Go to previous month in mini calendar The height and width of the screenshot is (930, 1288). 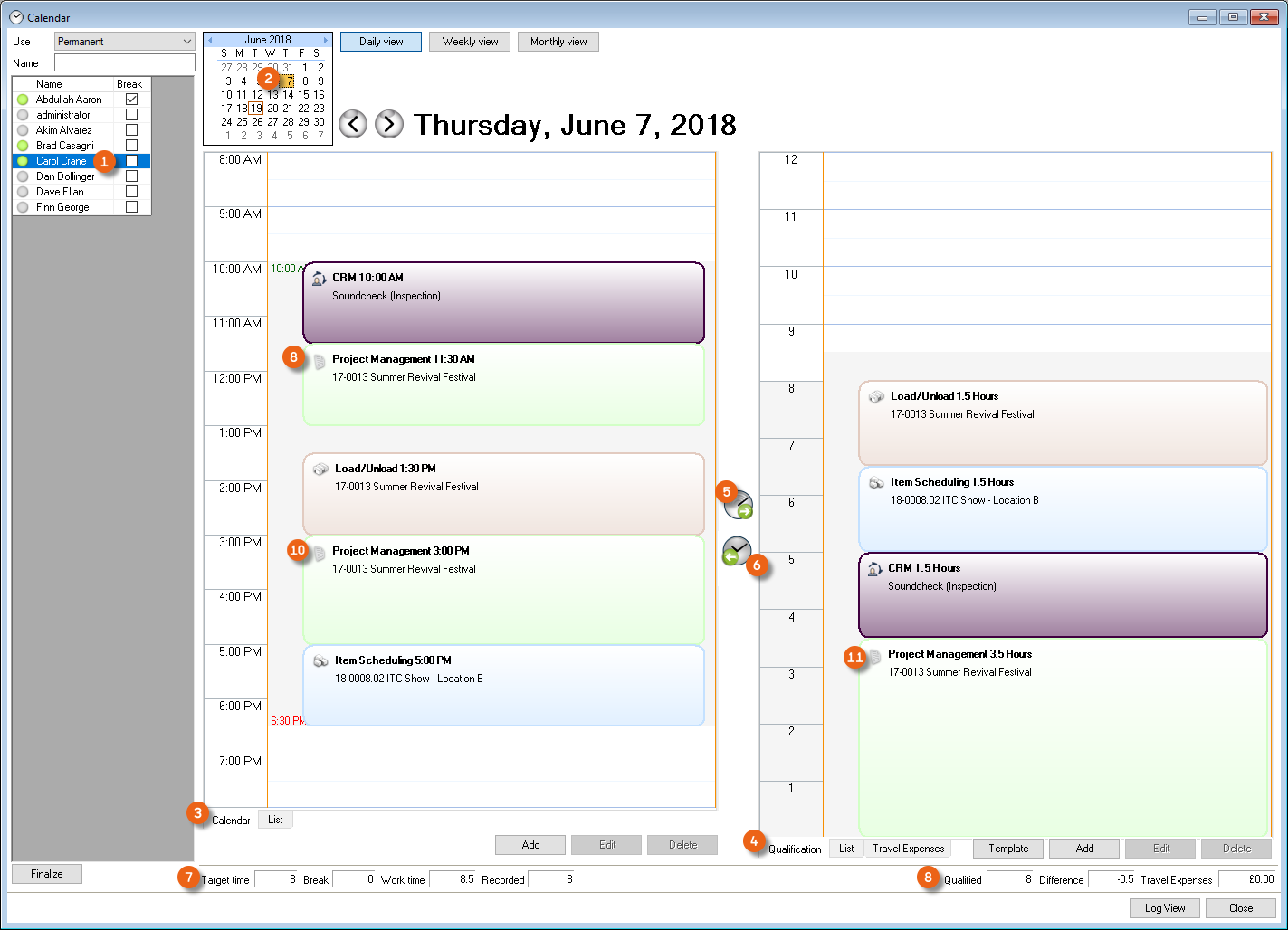210,40
